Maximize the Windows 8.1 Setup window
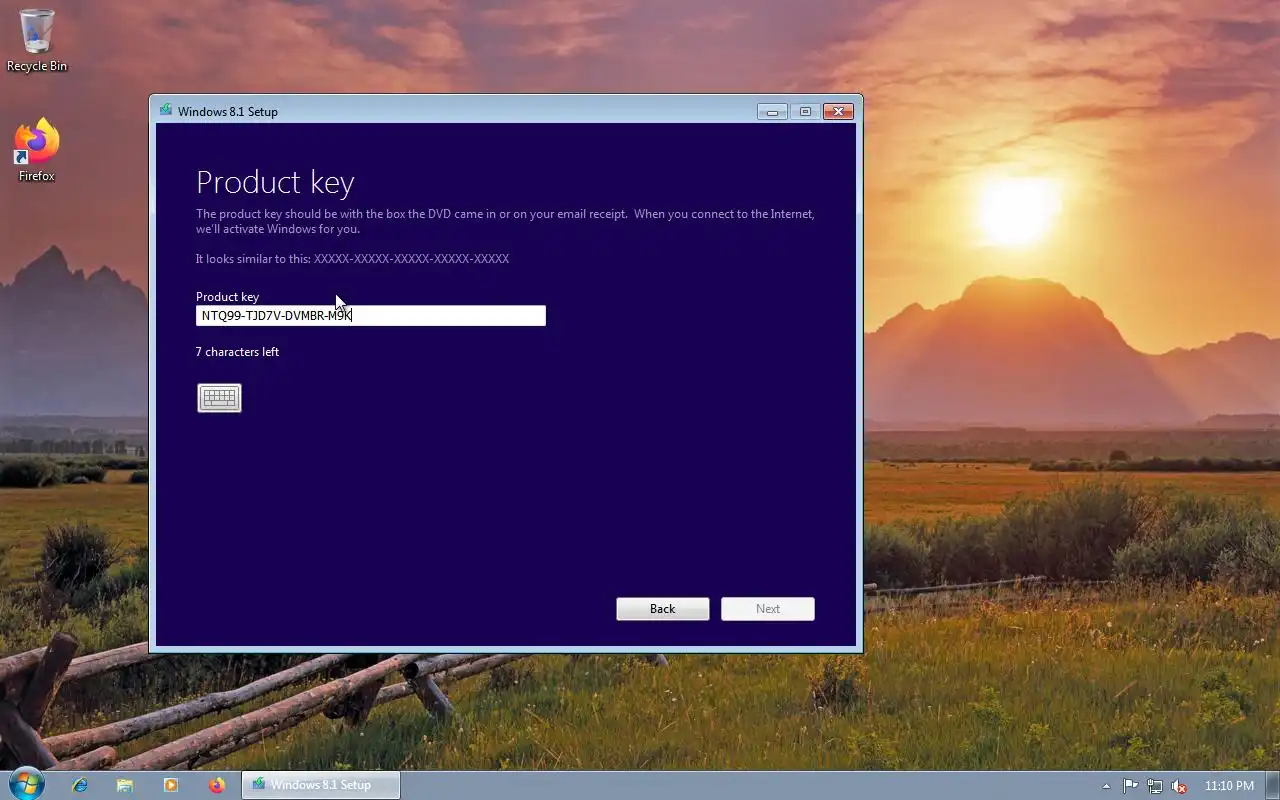Image resolution: width=1280 pixels, height=800 pixels. pos(805,112)
